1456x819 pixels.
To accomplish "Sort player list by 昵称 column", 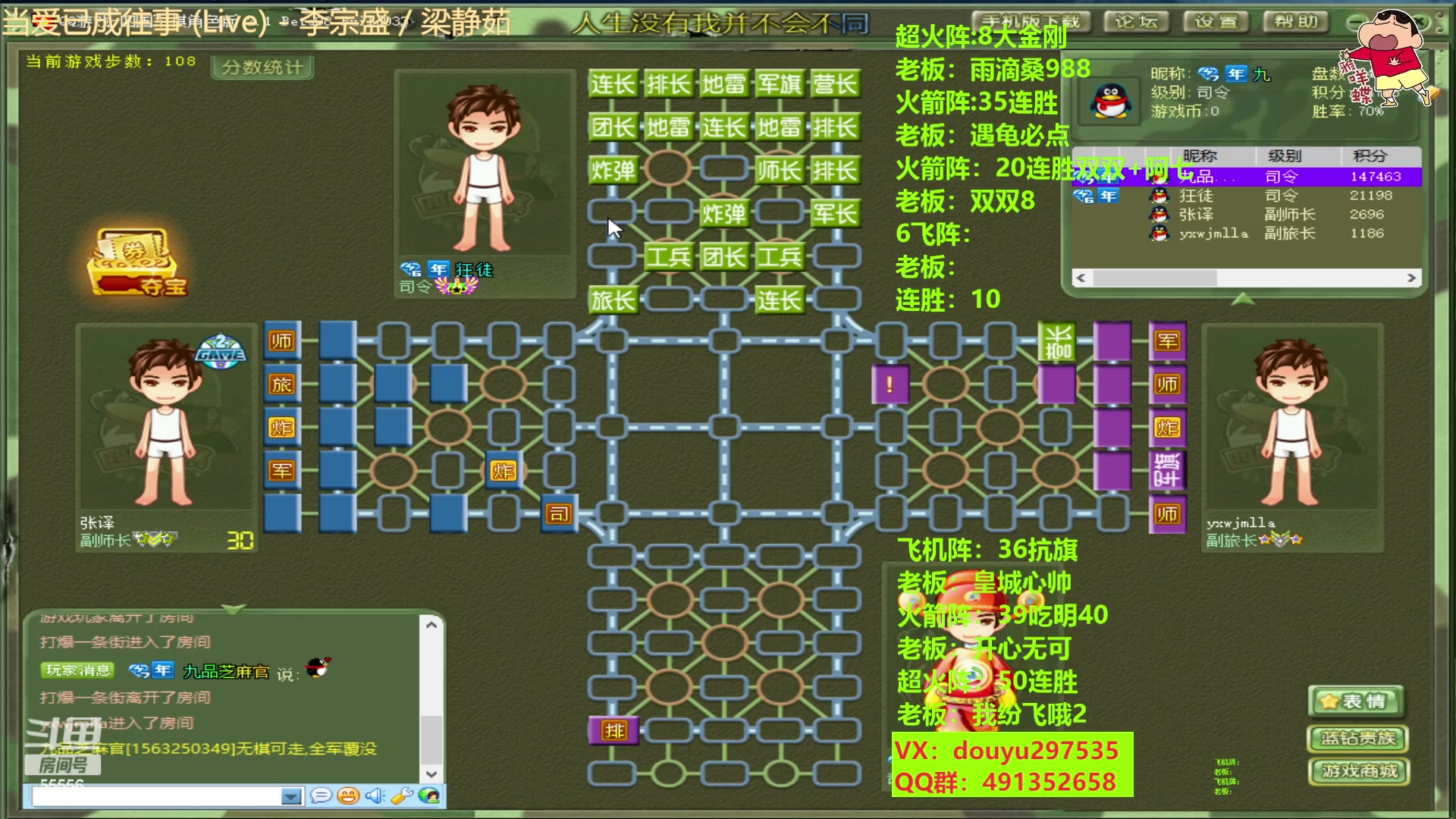I will (x=1200, y=156).
